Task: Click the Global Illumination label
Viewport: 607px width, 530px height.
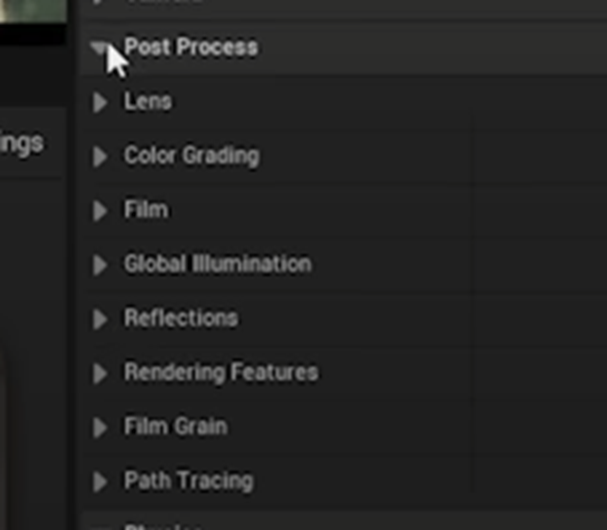Action: click(x=217, y=264)
